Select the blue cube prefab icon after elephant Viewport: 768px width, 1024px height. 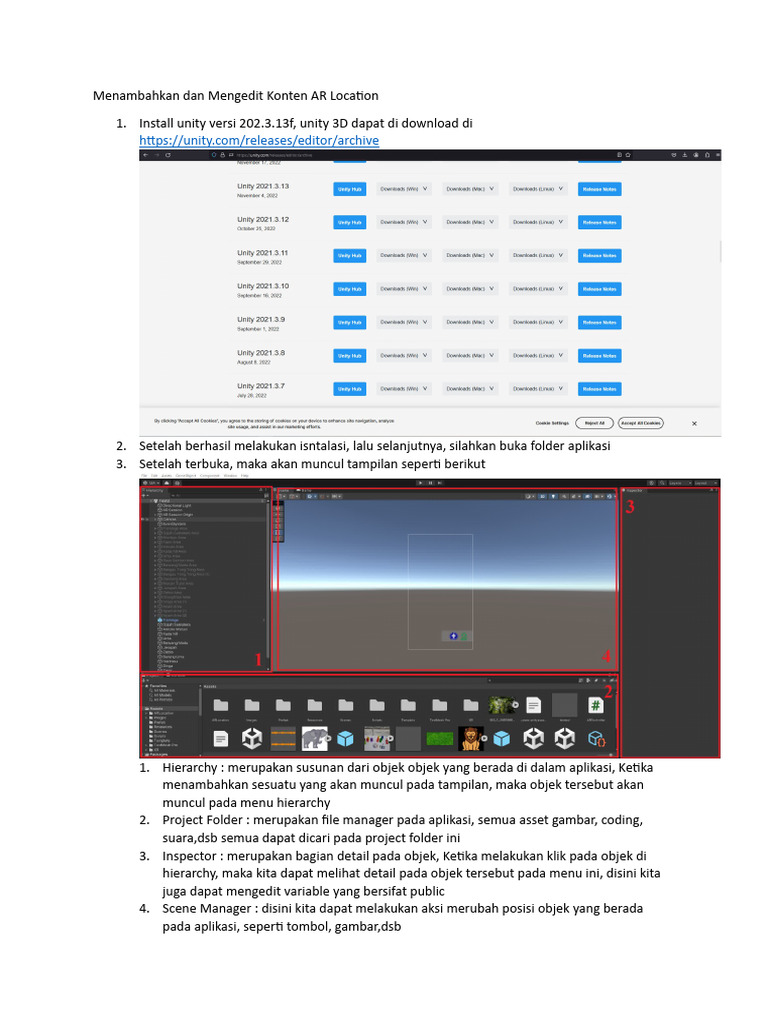pos(346,739)
